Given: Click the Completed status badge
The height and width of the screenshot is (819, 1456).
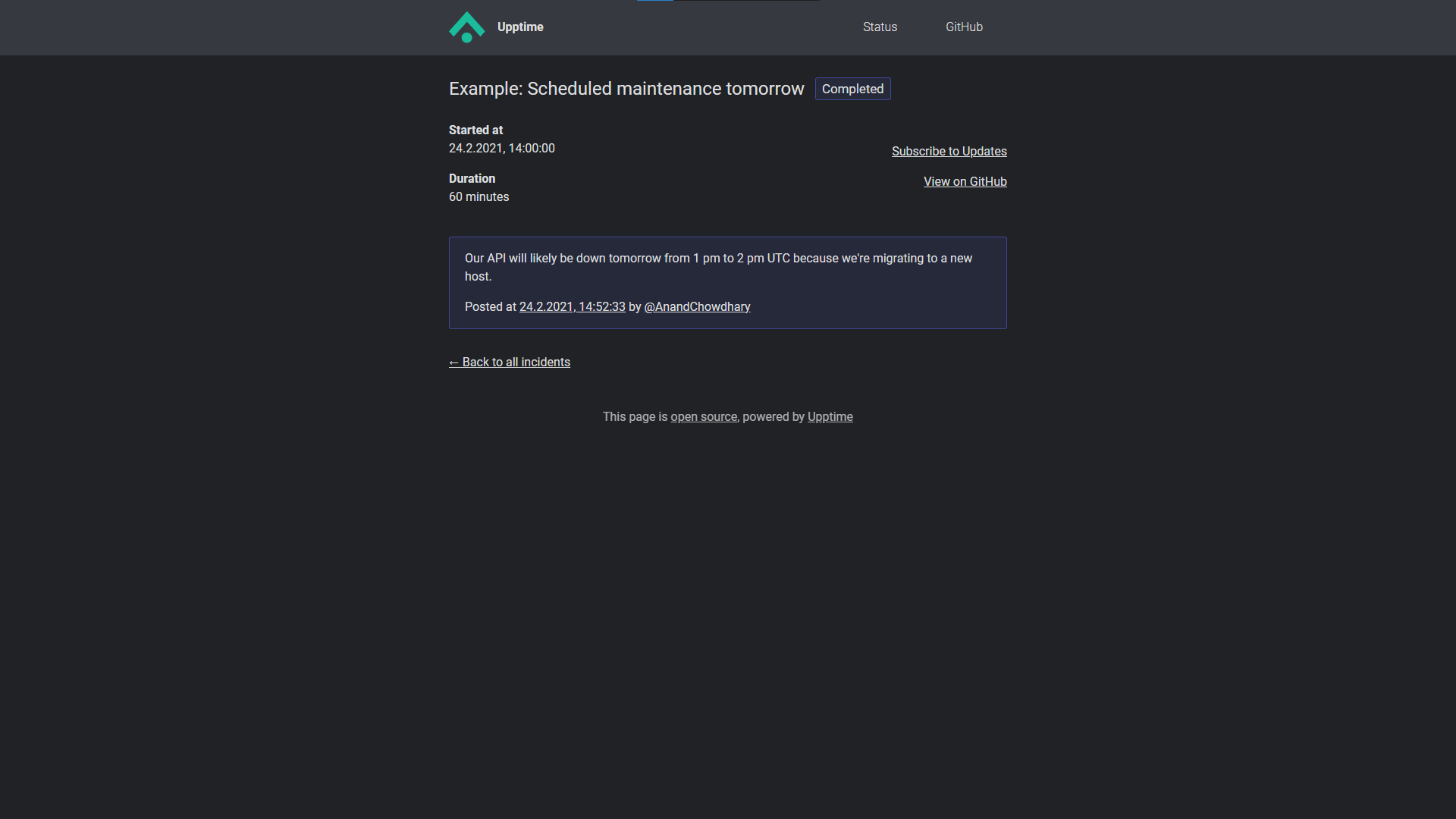Looking at the screenshot, I should coord(852,89).
